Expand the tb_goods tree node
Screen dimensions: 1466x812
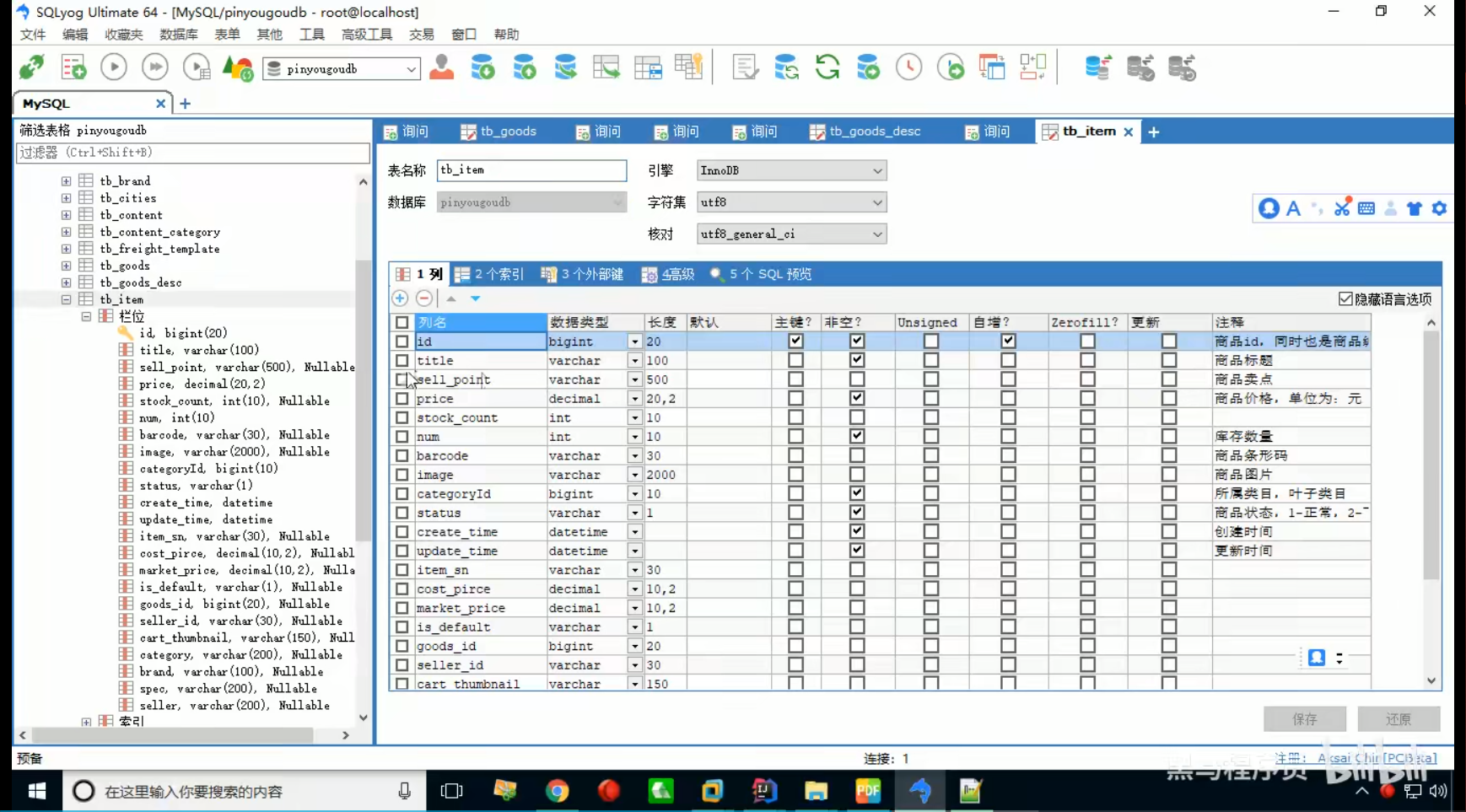tap(66, 266)
